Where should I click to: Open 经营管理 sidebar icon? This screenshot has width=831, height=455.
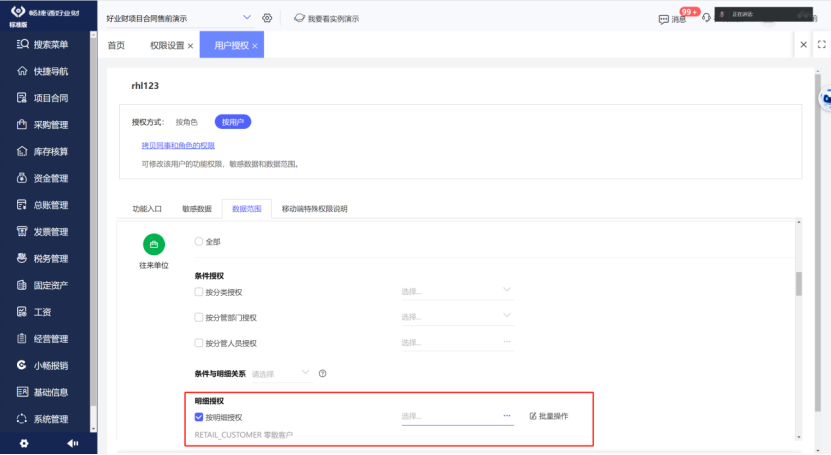(22, 338)
